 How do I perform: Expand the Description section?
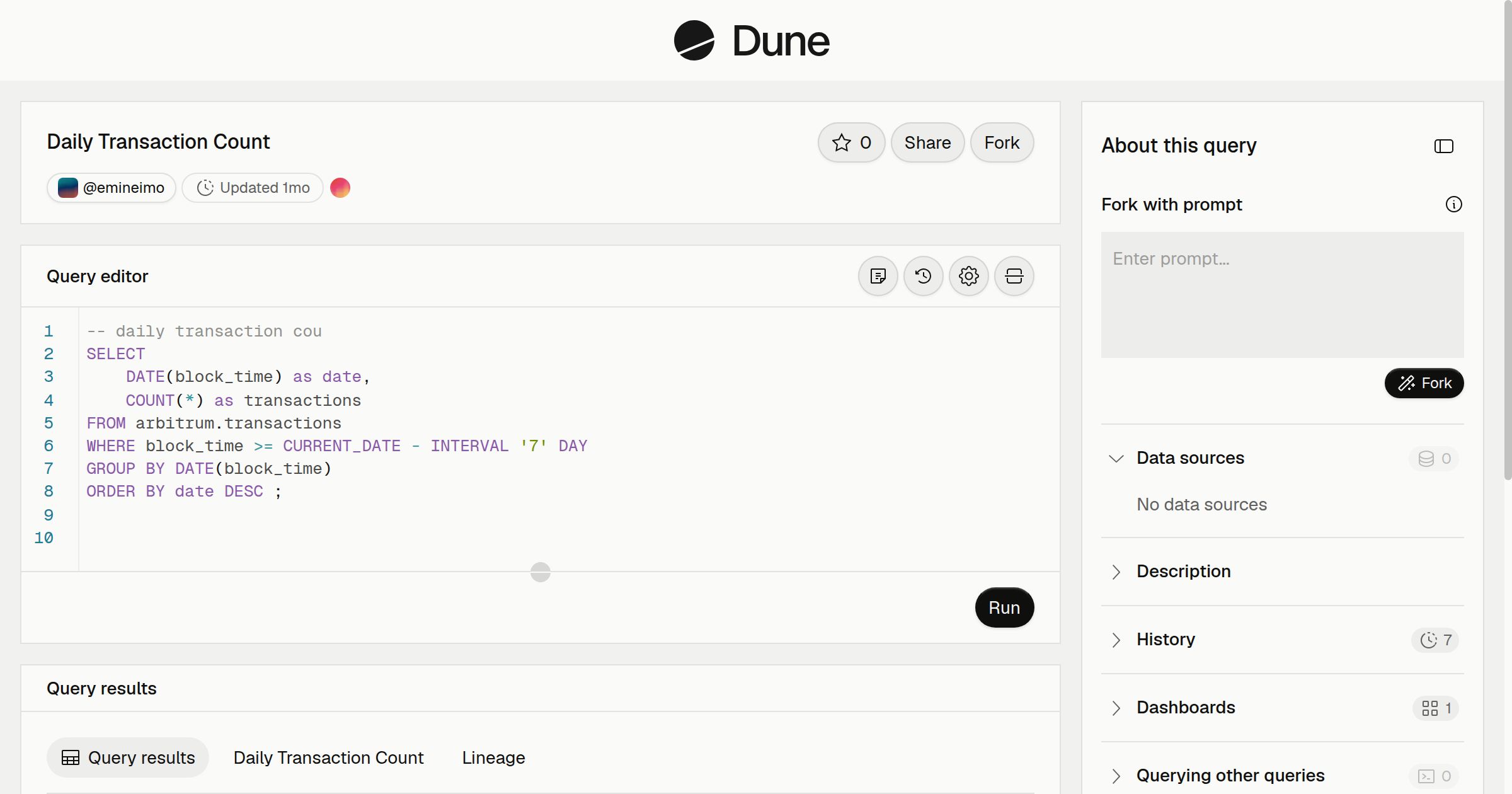tap(1116, 572)
